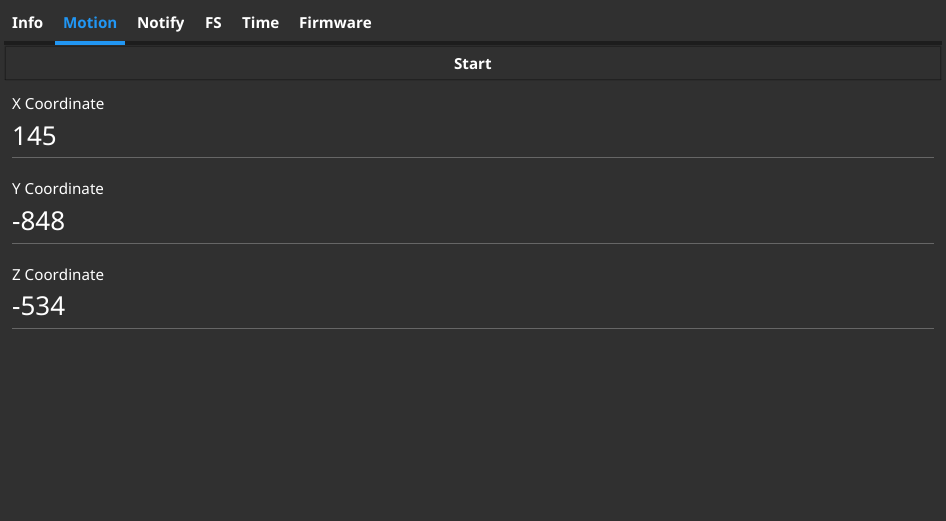946x521 pixels.
Task: Click the X Coordinate label
Action: 58,104
